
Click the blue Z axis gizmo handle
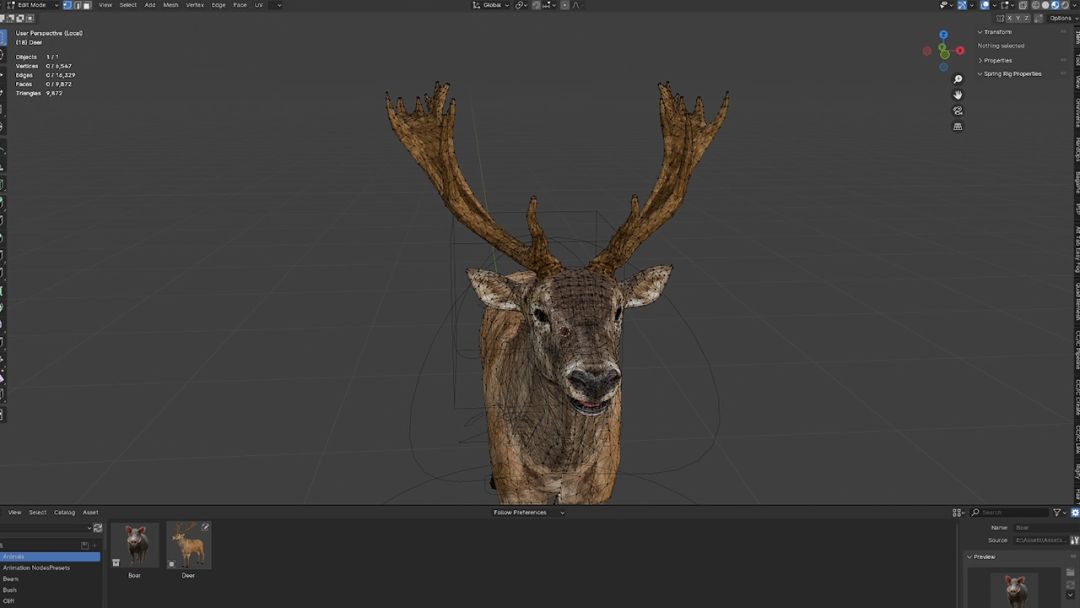tap(943, 35)
